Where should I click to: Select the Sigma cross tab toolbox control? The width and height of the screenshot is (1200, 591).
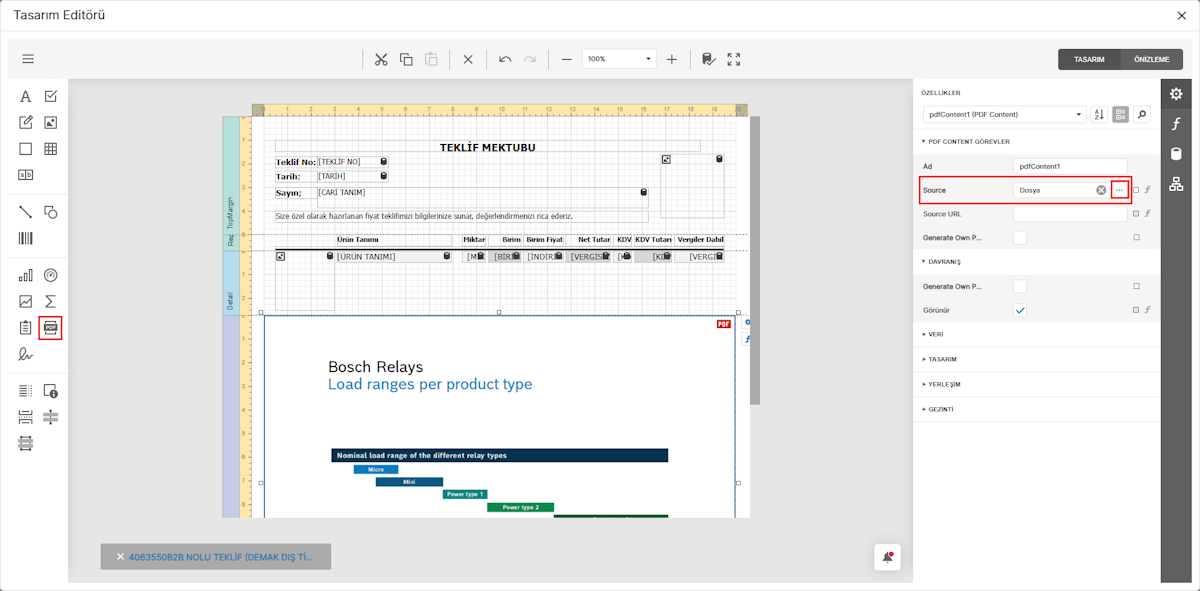click(51, 301)
